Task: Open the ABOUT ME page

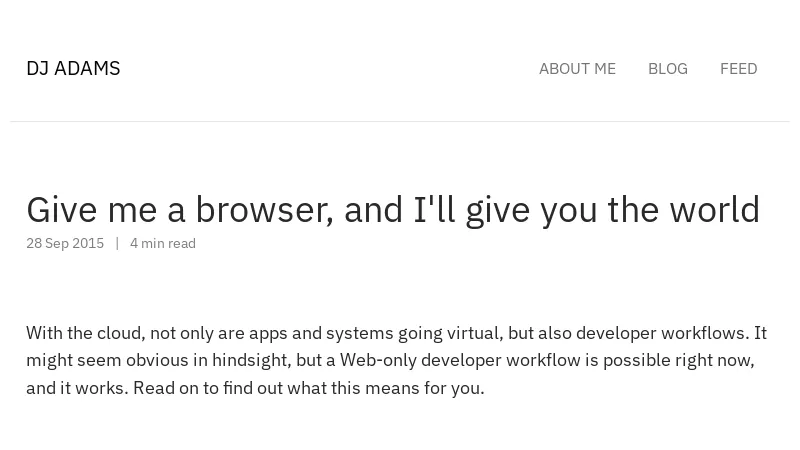Action: click(577, 69)
